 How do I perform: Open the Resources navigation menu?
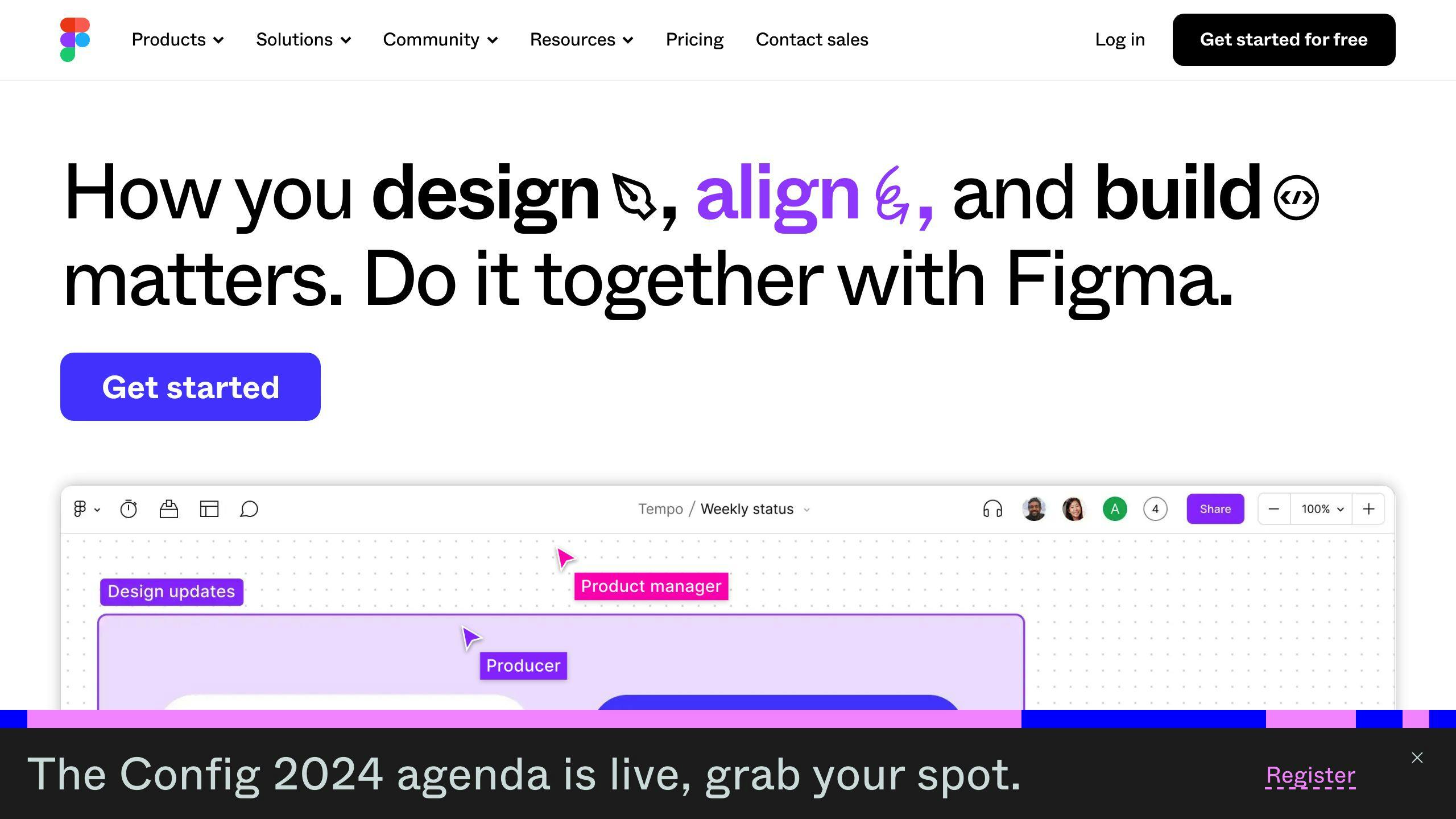581,40
